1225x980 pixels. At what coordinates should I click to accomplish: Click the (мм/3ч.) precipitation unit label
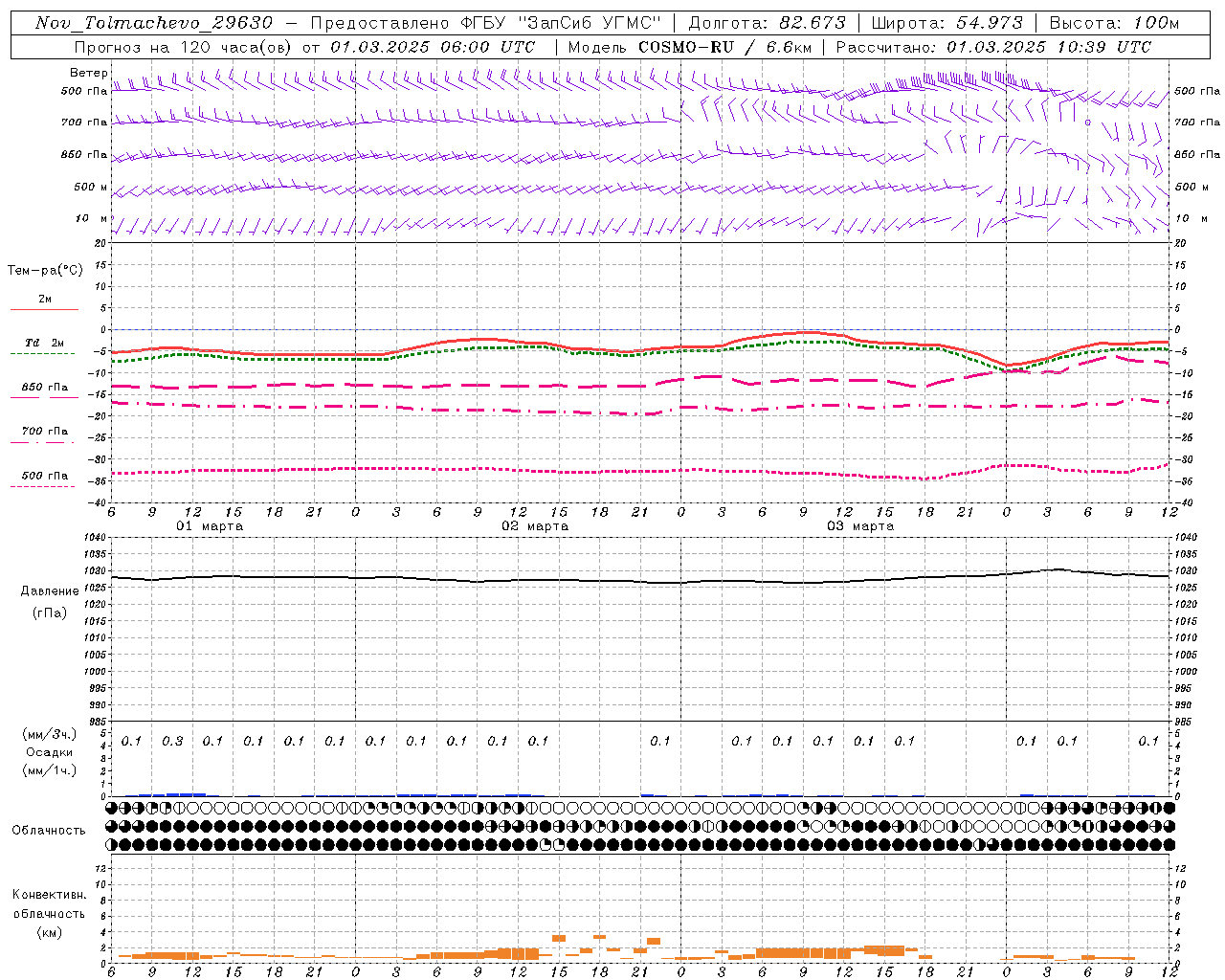(50, 734)
